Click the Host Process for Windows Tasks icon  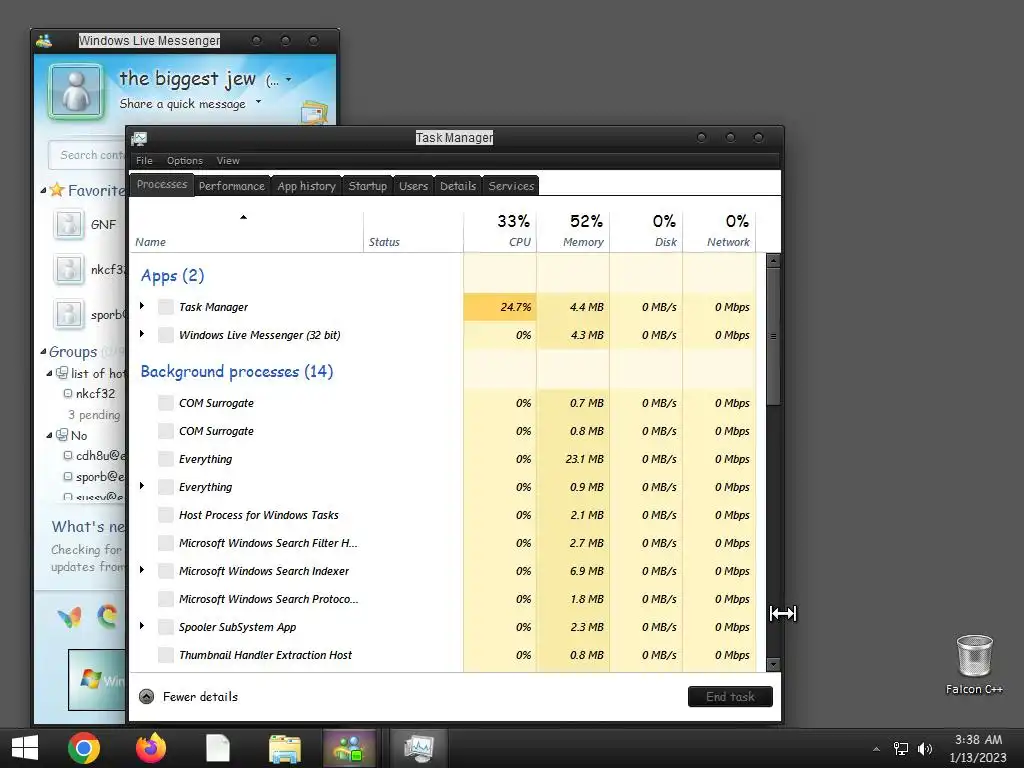(166, 515)
